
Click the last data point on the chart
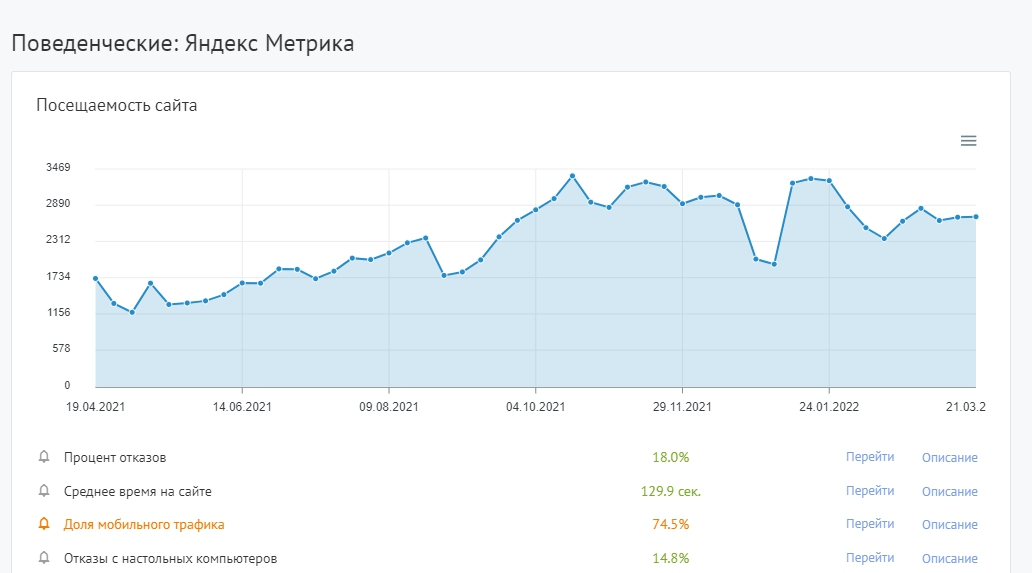[x=975, y=217]
